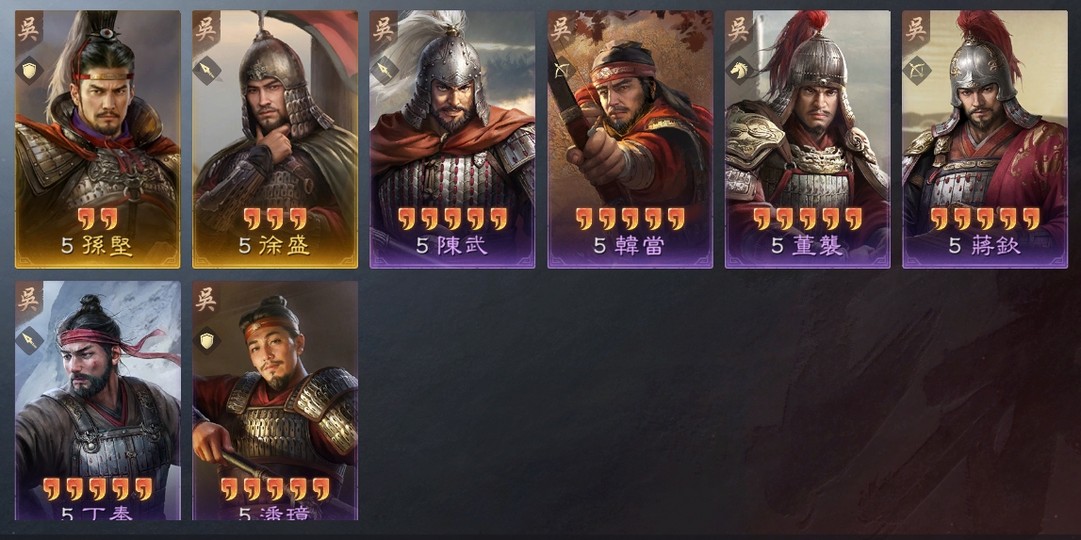This screenshot has height=540, width=1081.
Task: Choose the 韓當 archer portrait
Action: click(630, 139)
